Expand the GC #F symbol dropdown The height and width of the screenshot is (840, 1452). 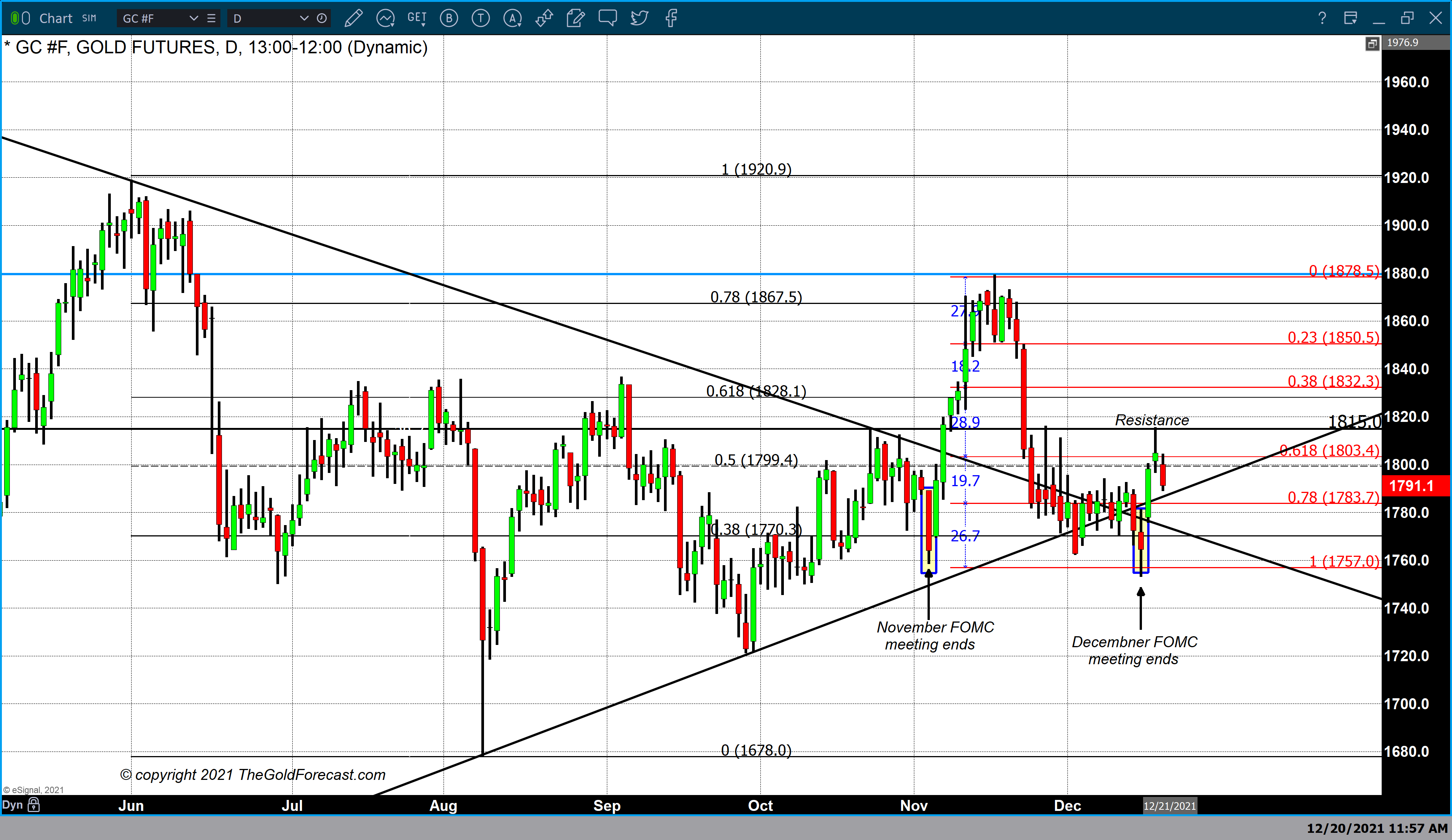194,19
